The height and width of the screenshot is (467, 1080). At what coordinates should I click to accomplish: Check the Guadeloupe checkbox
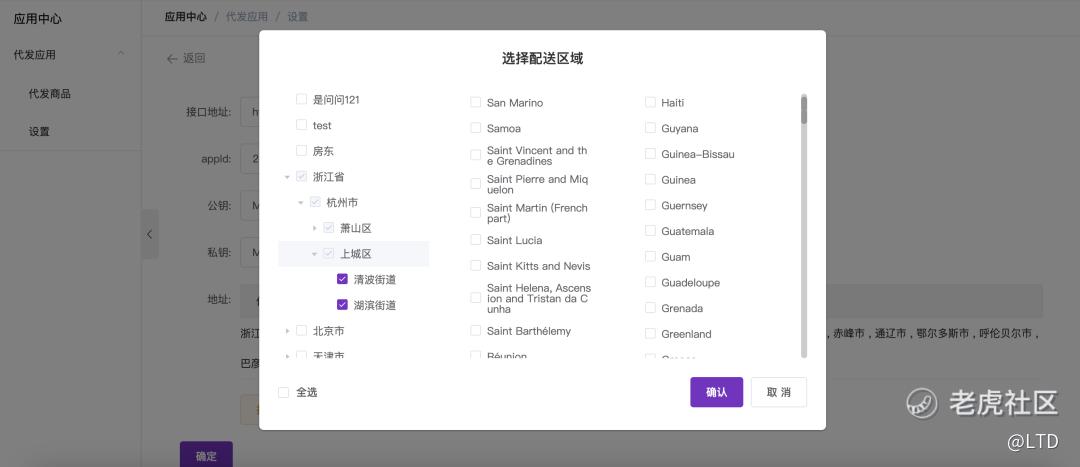(x=650, y=282)
